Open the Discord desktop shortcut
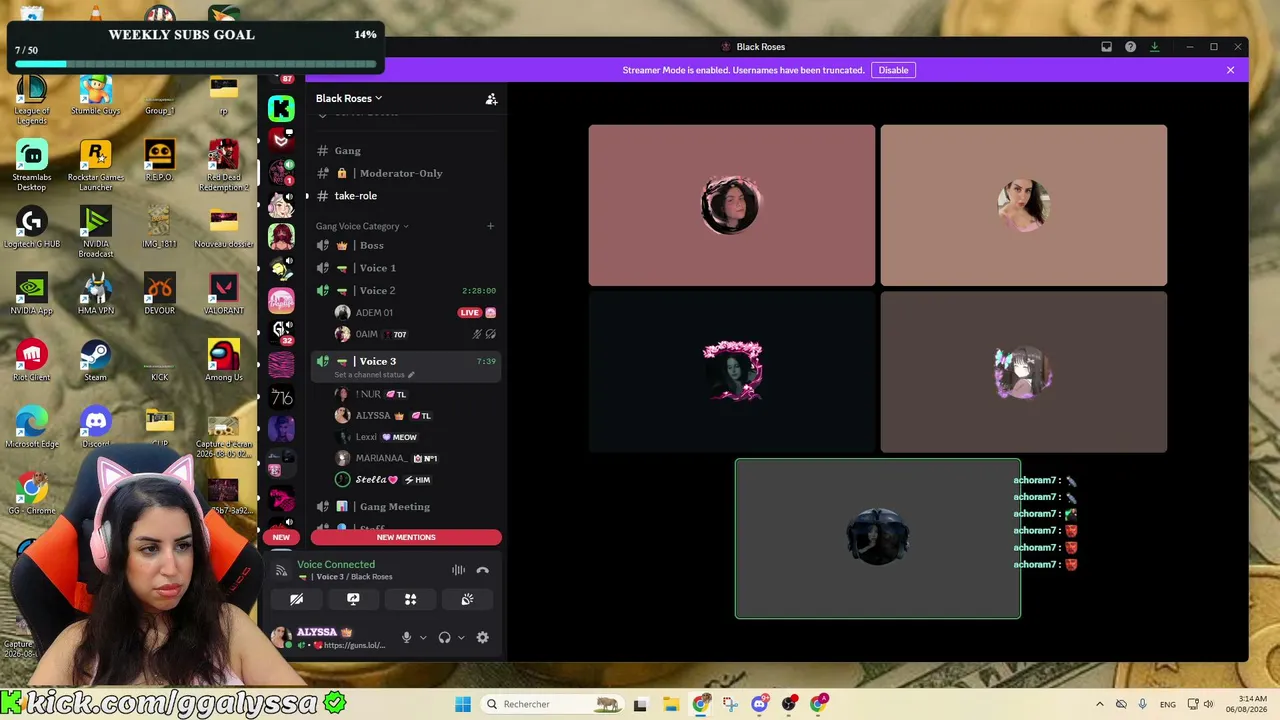Screen dimensions: 1280x720 pos(95,428)
